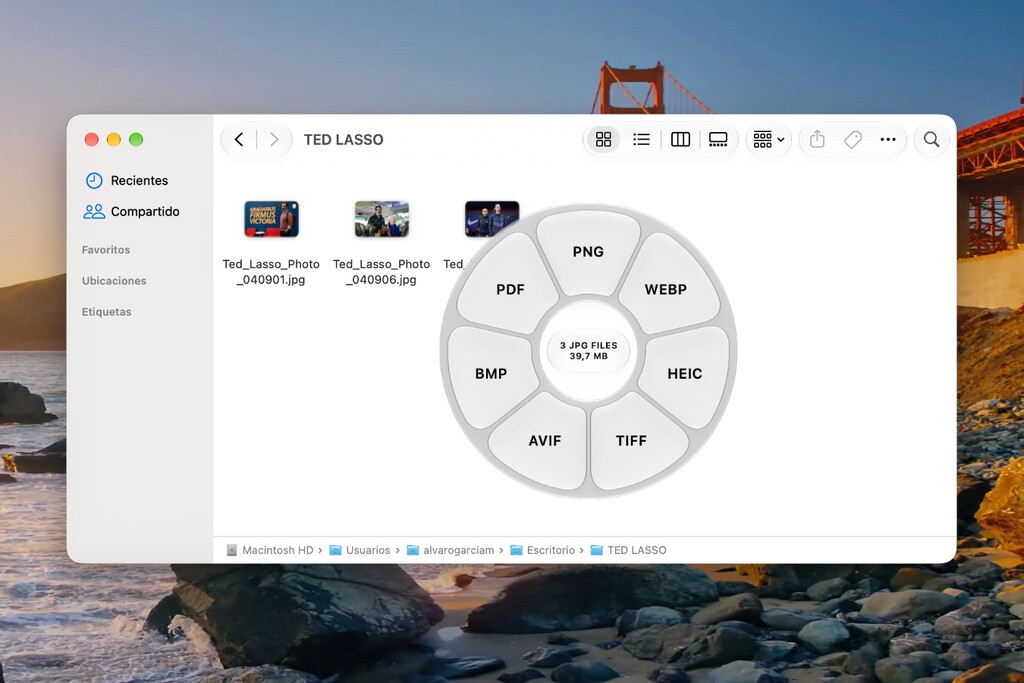Switch Finder to icon grid view
The height and width of the screenshot is (683, 1024).
click(x=603, y=139)
